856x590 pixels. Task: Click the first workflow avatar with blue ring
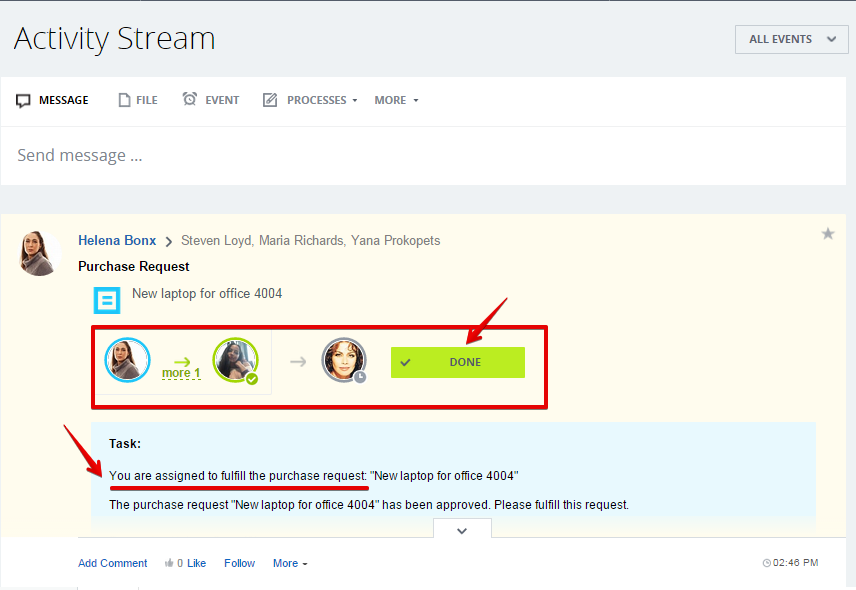tap(127, 360)
